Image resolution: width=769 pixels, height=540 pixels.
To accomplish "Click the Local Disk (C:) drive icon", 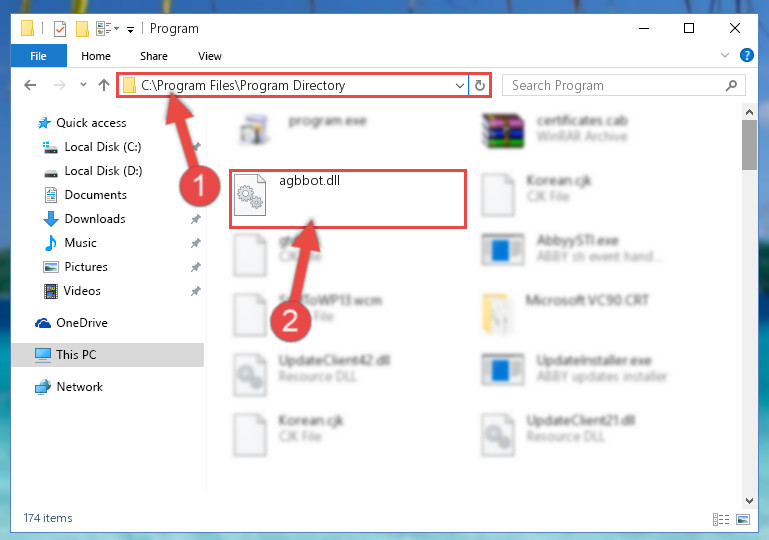I will [x=50, y=147].
